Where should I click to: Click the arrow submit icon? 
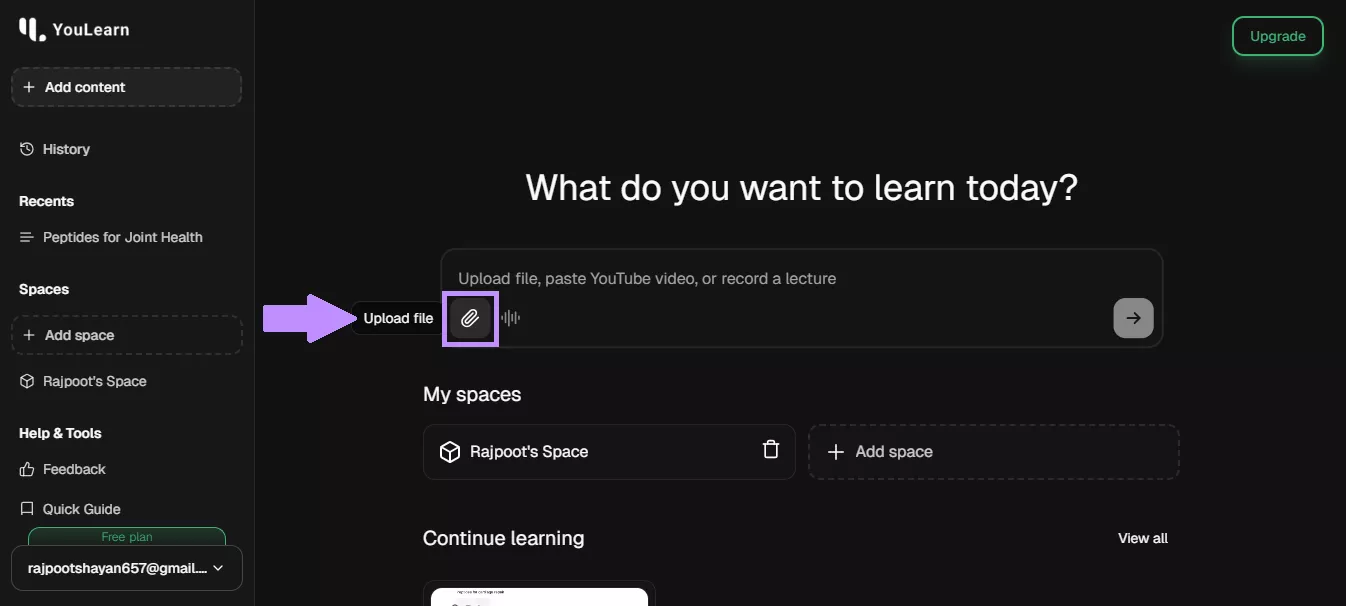[x=1132, y=318]
